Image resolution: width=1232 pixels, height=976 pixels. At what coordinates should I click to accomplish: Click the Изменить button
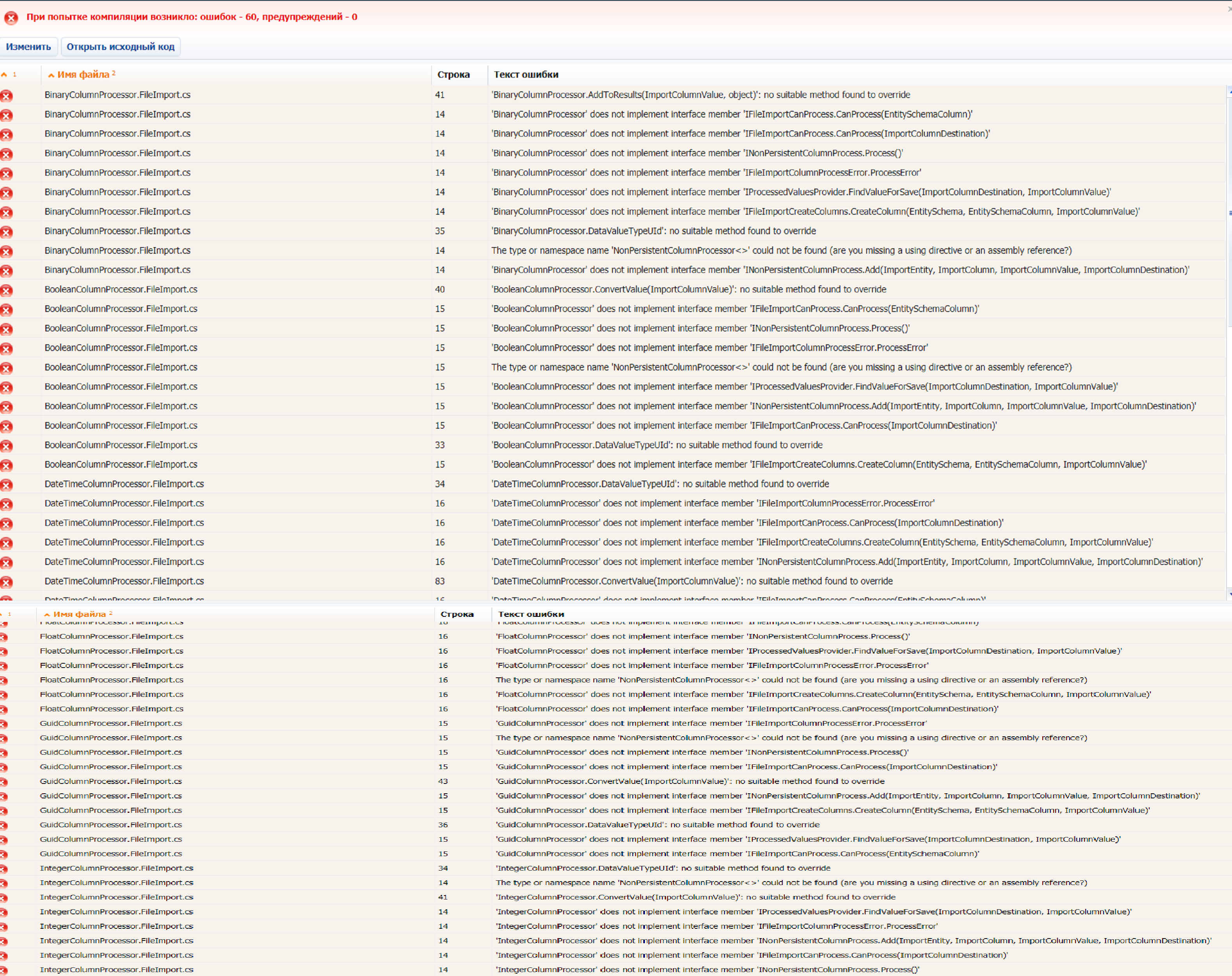pos(28,47)
